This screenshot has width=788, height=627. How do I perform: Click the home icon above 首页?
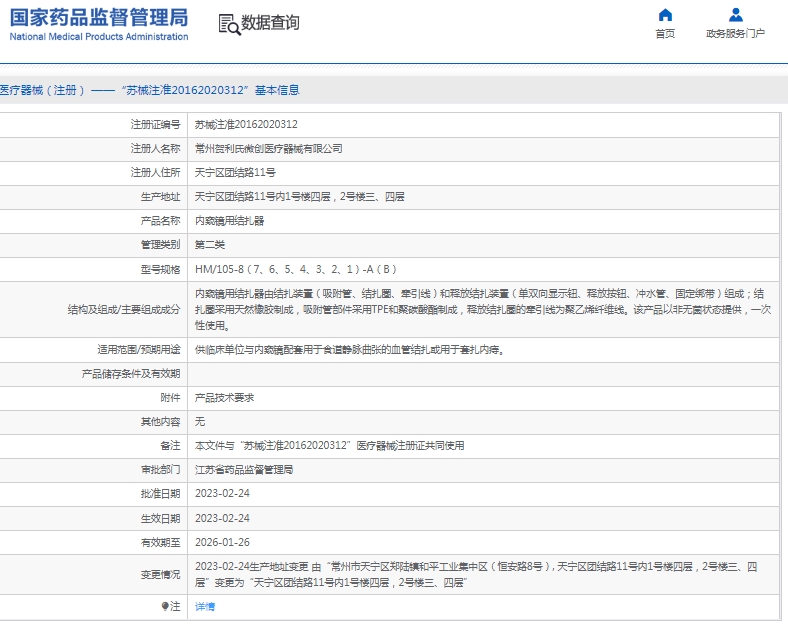pos(665,15)
